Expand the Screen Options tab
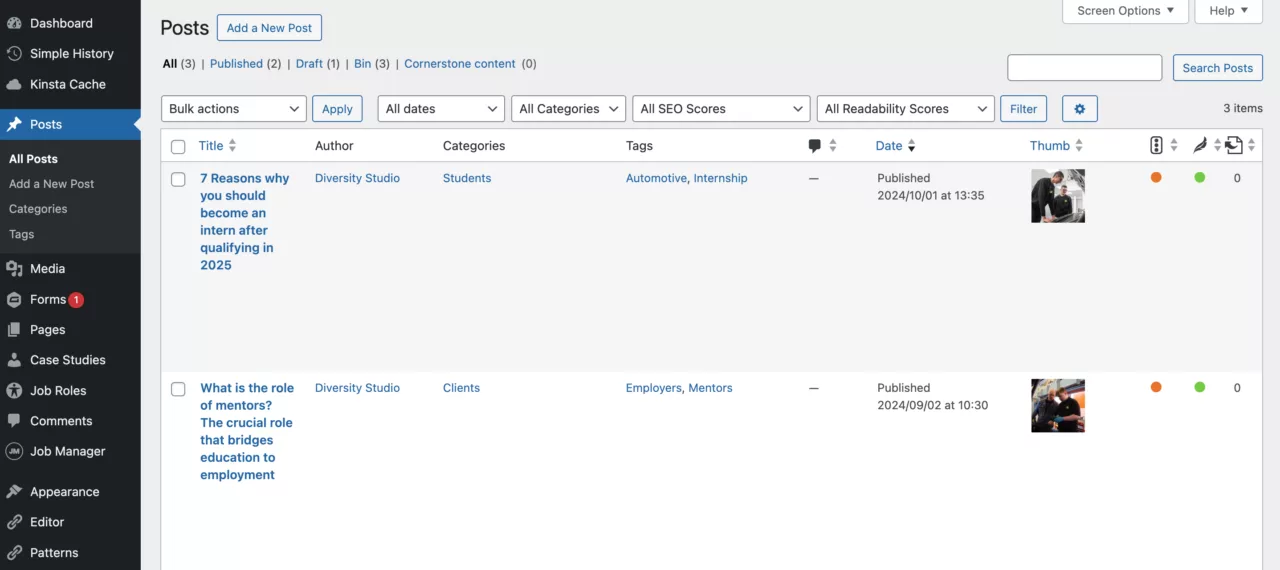Image resolution: width=1280 pixels, height=570 pixels. point(1124,11)
